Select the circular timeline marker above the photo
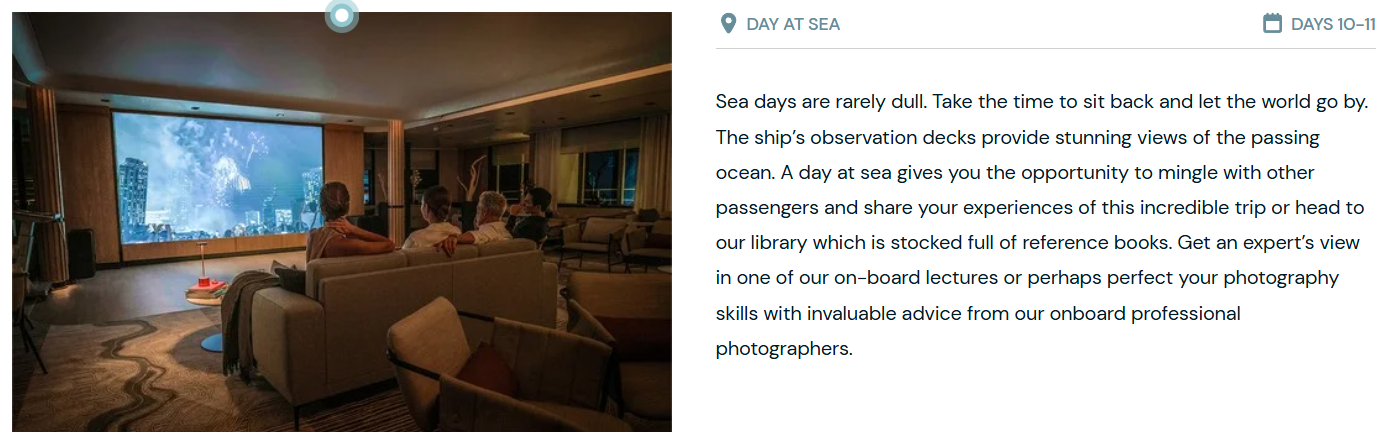The width and height of the screenshot is (1386, 432). (342, 15)
